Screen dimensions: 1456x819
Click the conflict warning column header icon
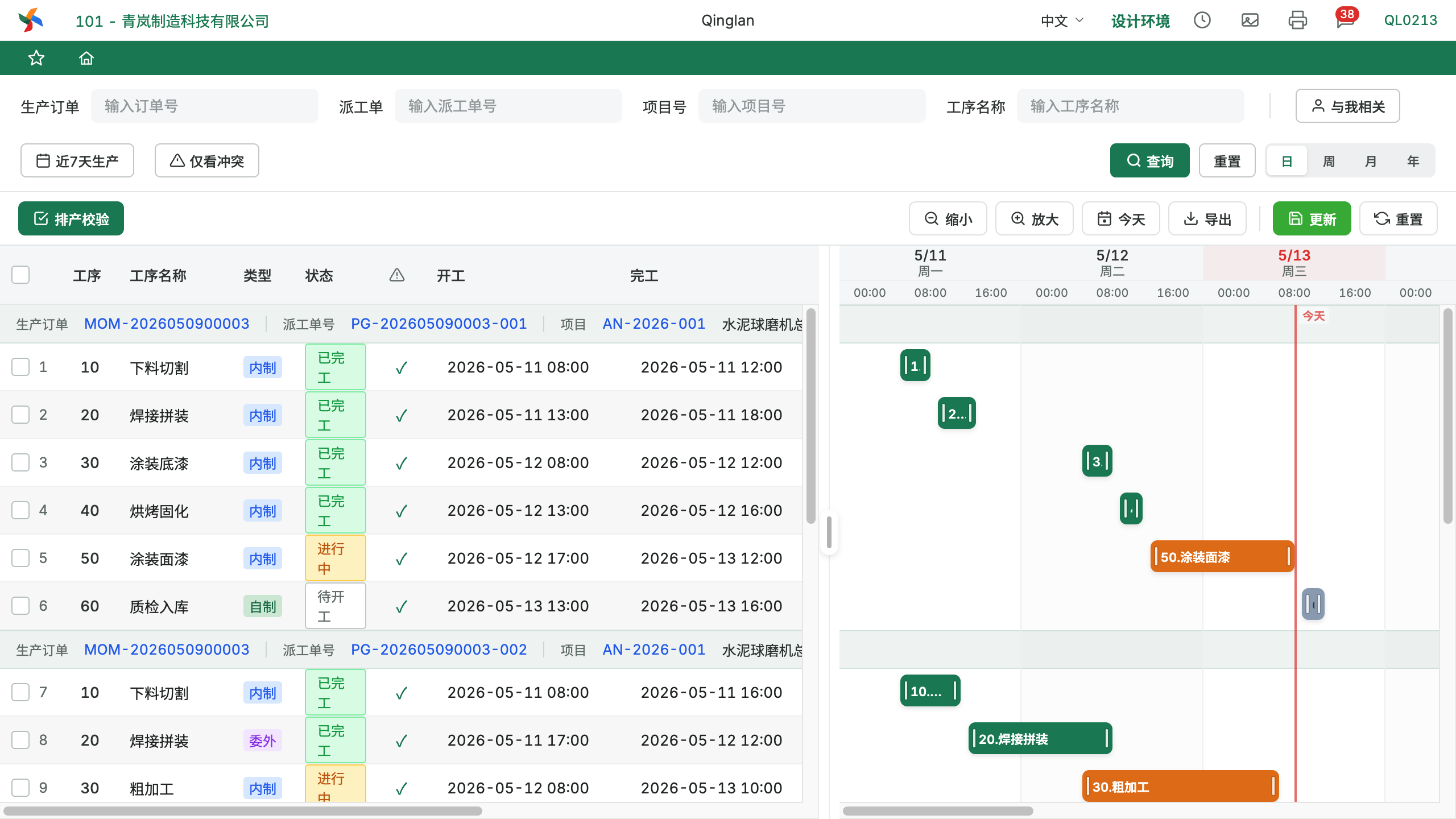click(397, 275)
